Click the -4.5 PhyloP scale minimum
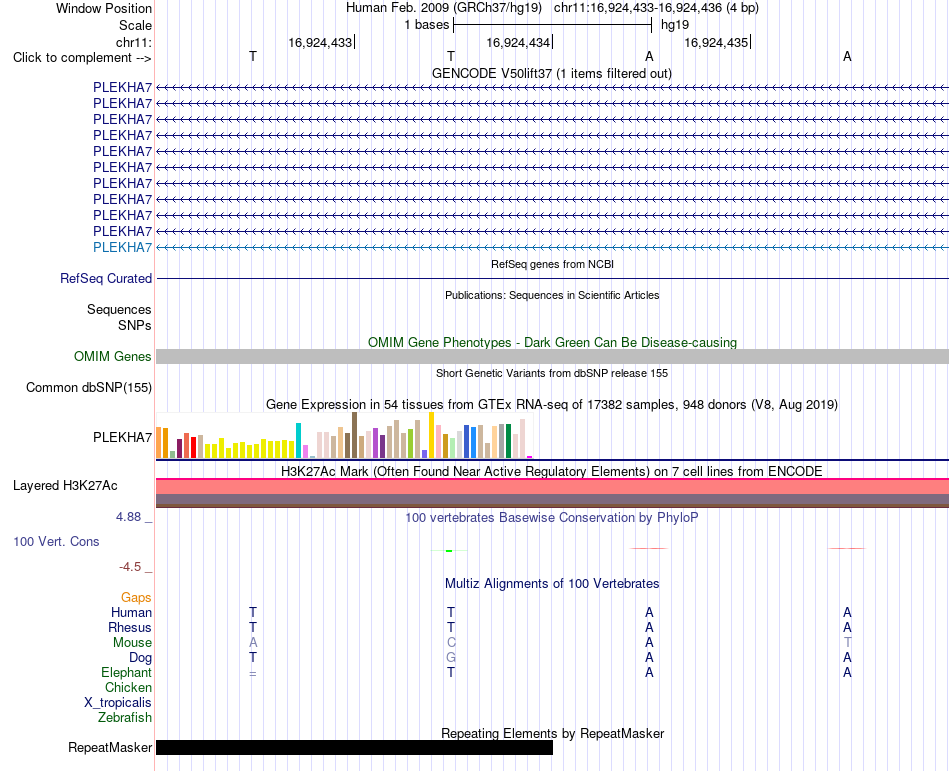The height and width of the screenshot is (771, 950). pos(130,567)
